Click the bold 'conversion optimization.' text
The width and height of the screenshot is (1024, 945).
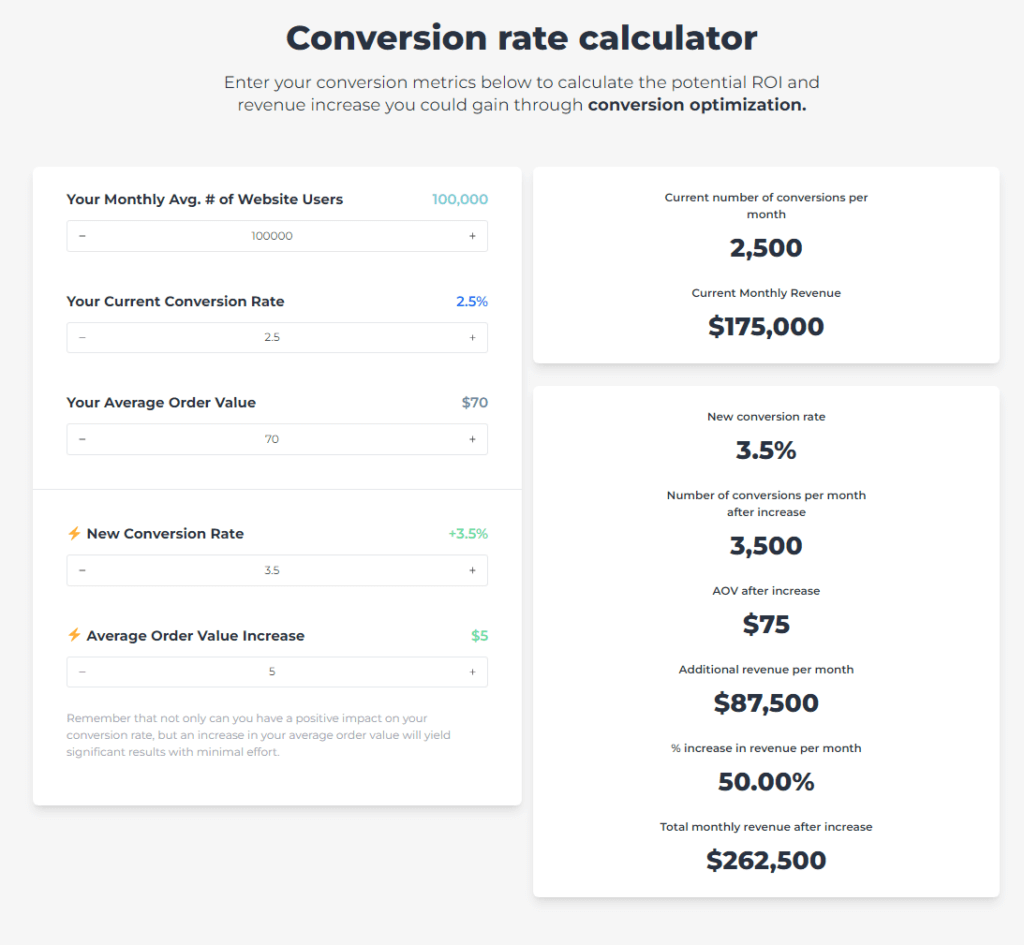pos(697,105)
